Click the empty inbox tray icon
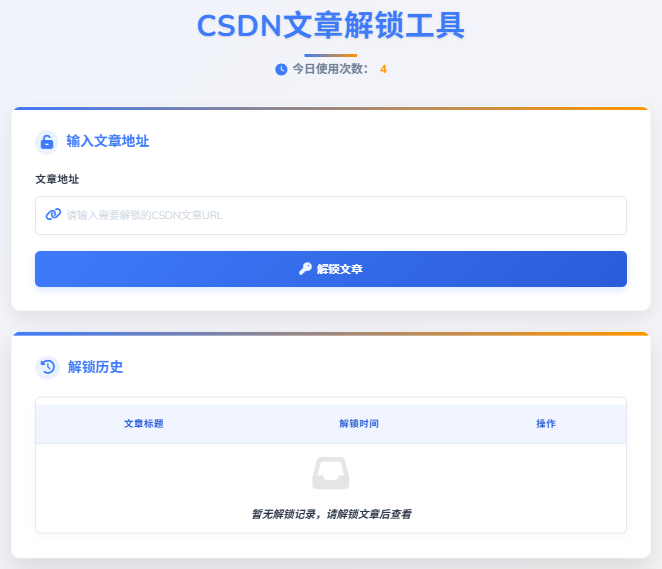Viewport: 662px width, 569px height. pyautogui.click(x=331, y=473)
